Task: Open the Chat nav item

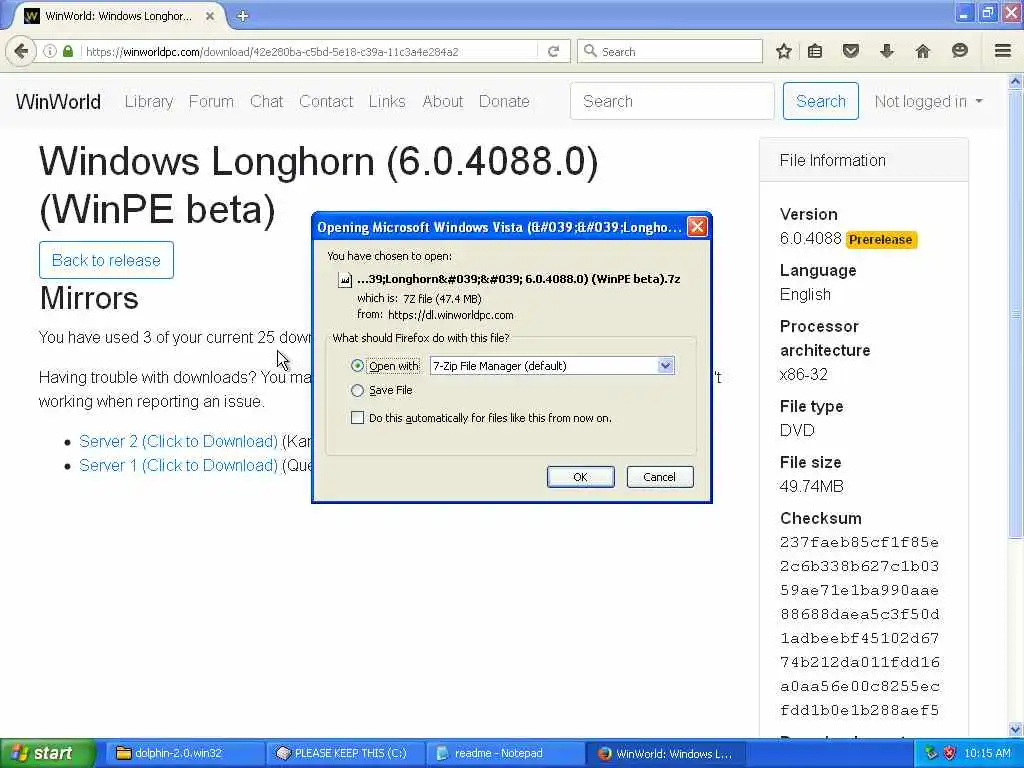Action: point(266,101)
